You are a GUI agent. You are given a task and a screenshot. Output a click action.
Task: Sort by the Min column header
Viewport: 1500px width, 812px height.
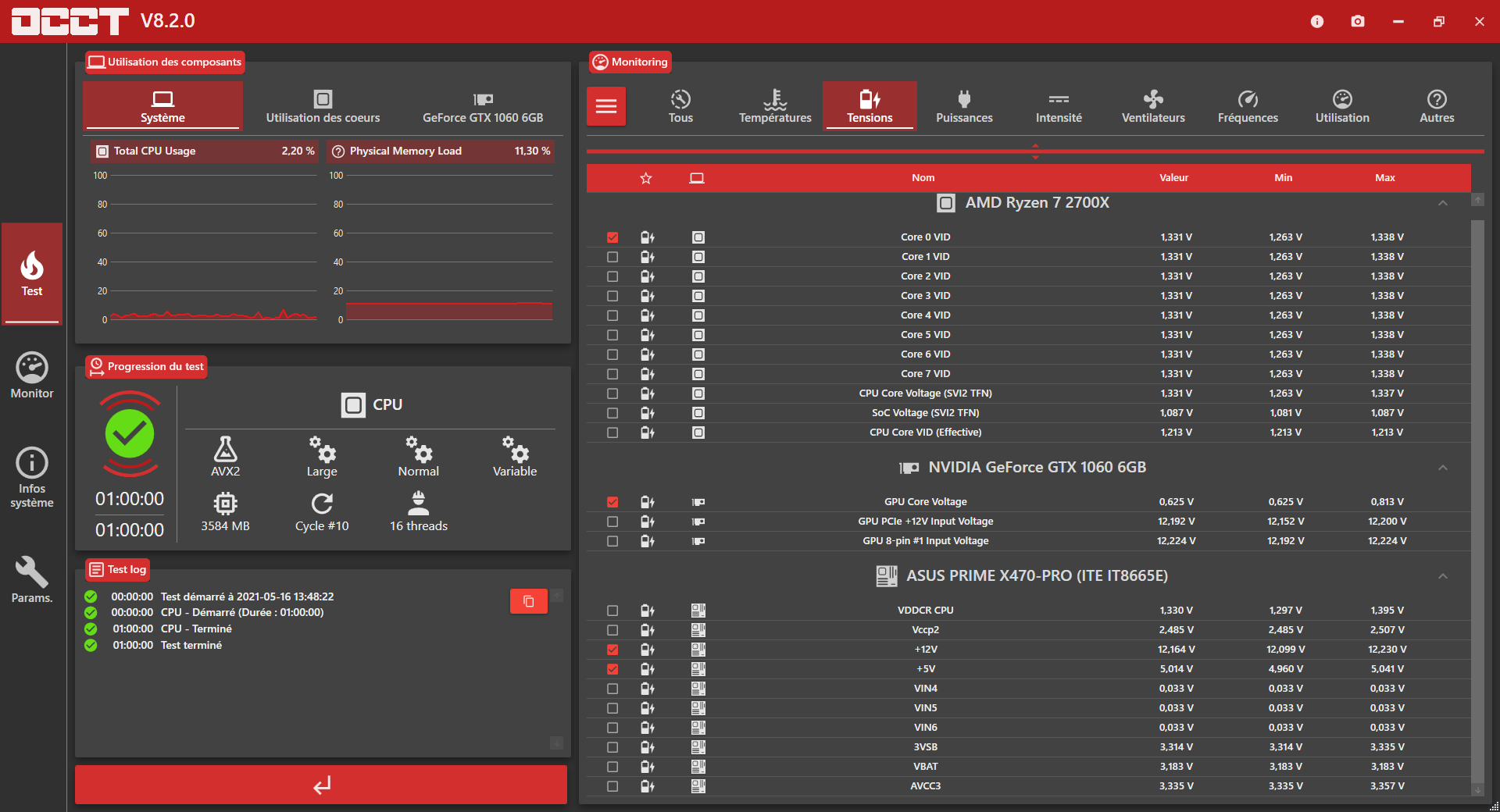1283,178
